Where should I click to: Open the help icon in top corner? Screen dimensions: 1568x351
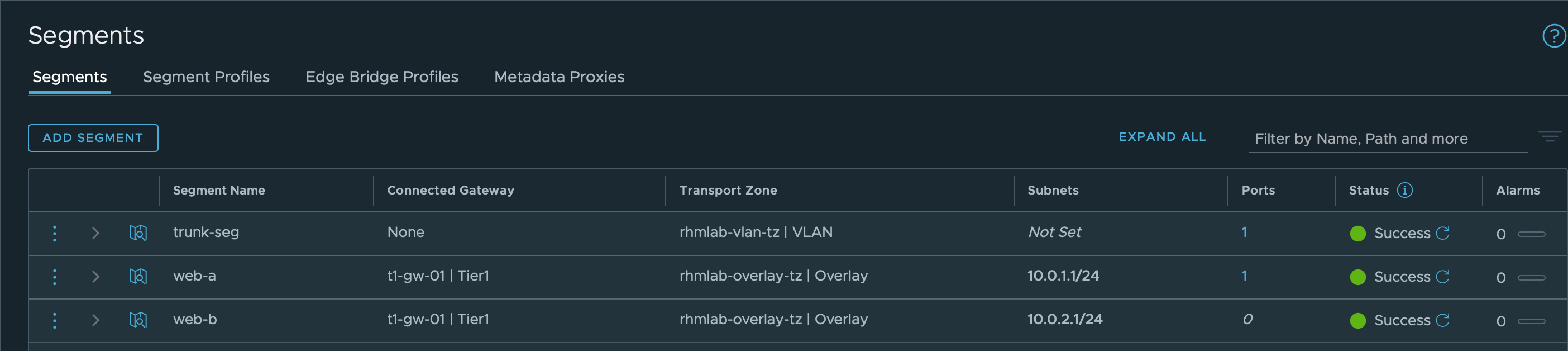1553,36
